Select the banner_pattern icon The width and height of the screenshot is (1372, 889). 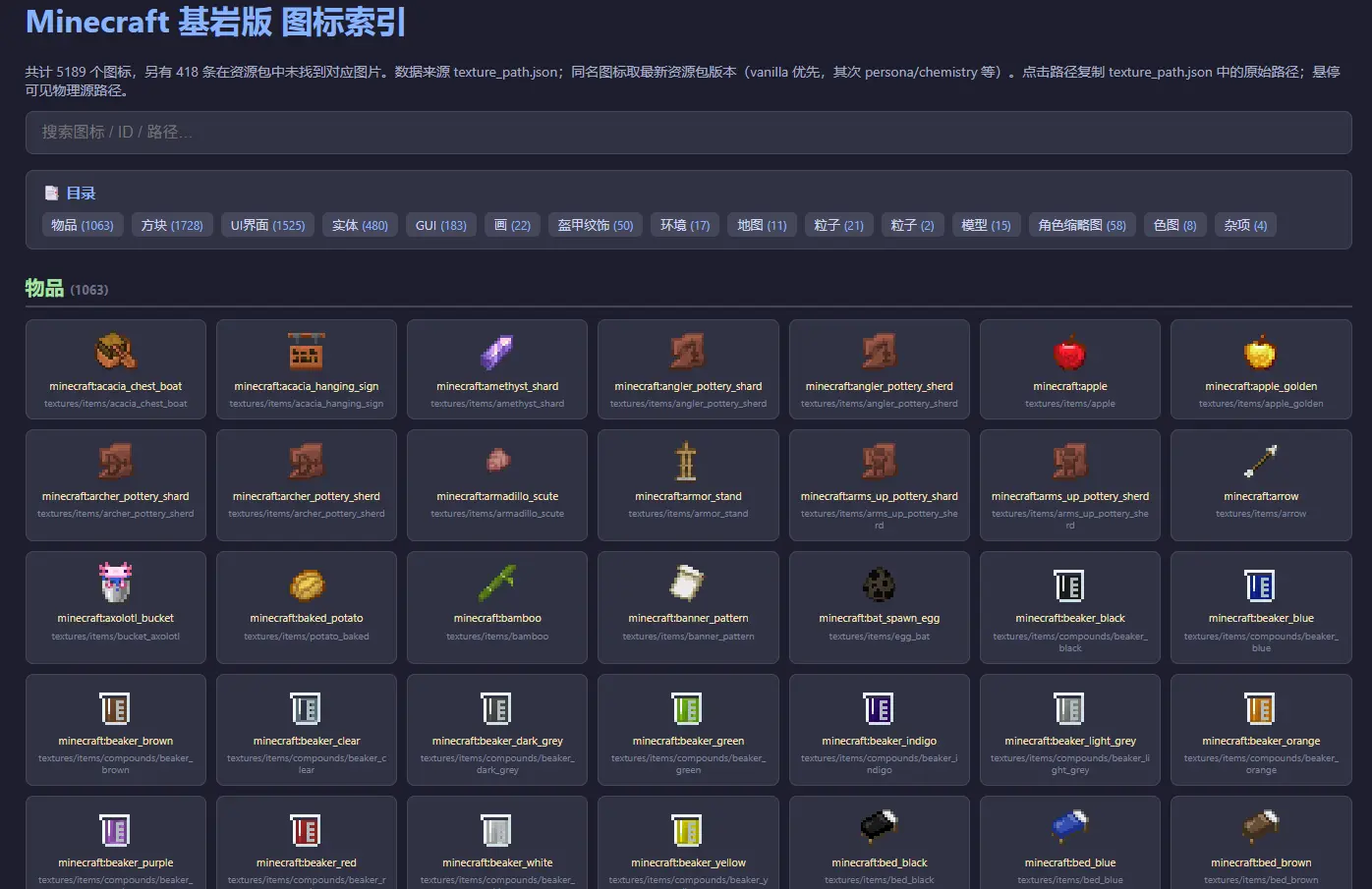point(687,583)
